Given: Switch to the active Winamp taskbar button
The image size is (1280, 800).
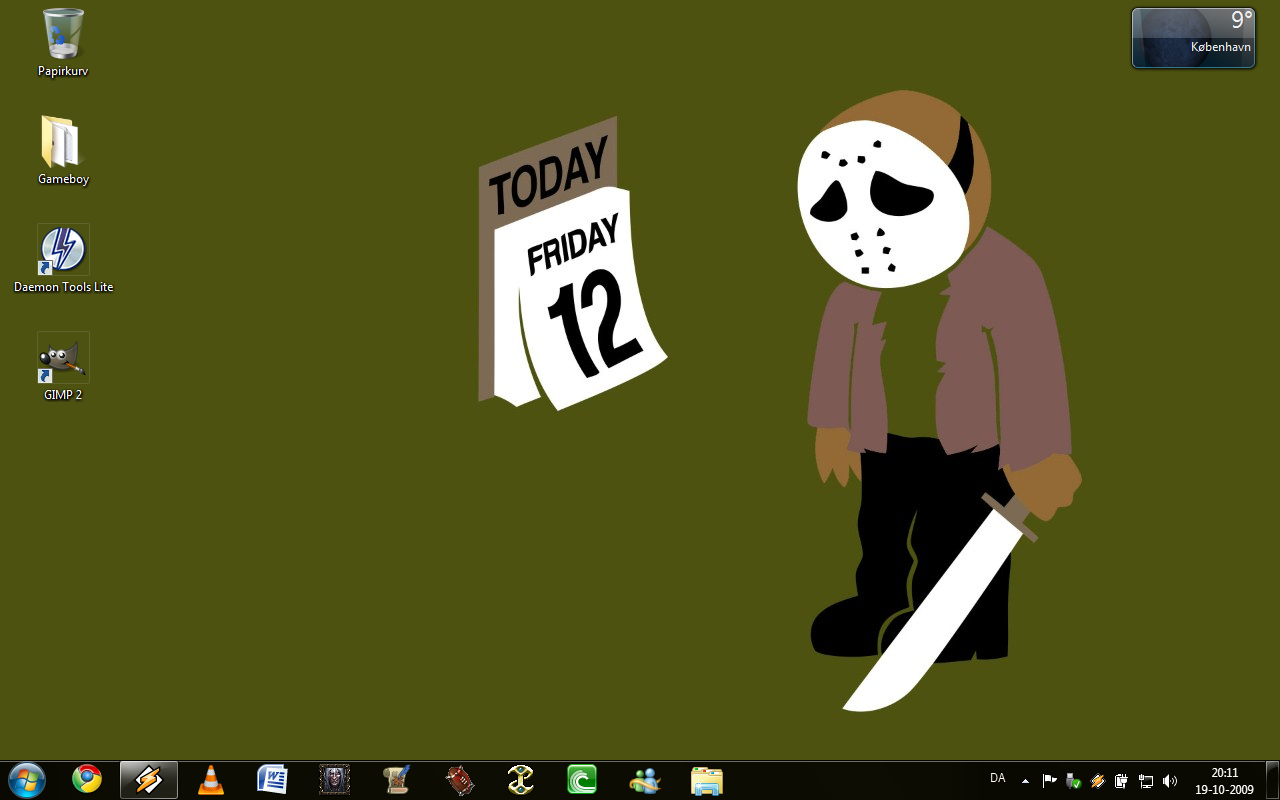Looking at the screenshot, I should click(149, 779).
